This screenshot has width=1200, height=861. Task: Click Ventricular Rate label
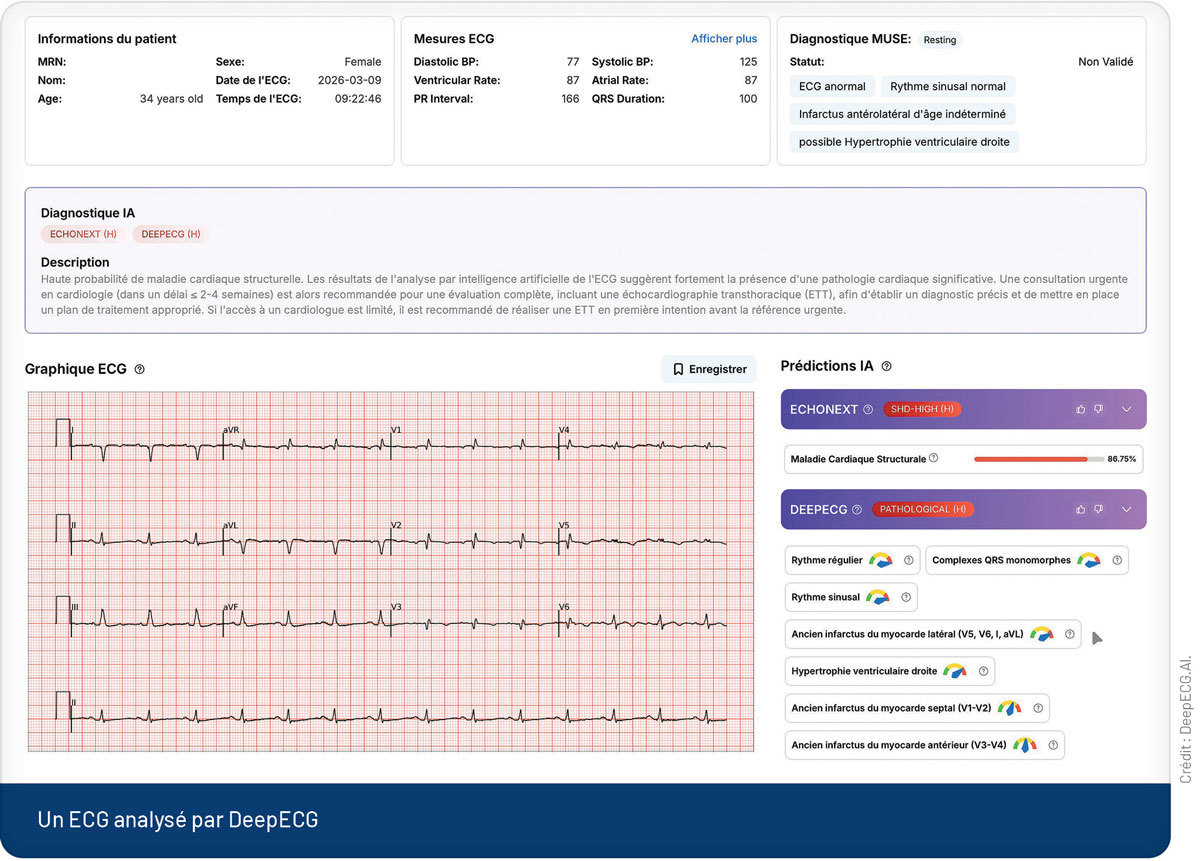[x=457, y=80]
